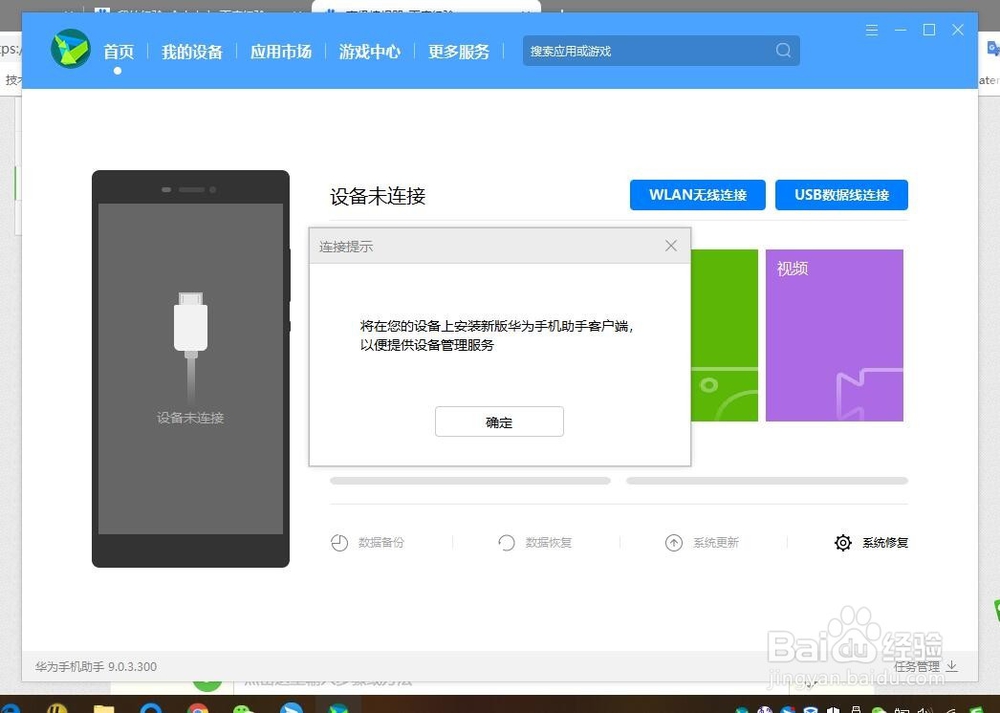Viewport: 1000px width, 713px height.
Task: Open WeChat icon in taskbar
Action: point(244,708)
